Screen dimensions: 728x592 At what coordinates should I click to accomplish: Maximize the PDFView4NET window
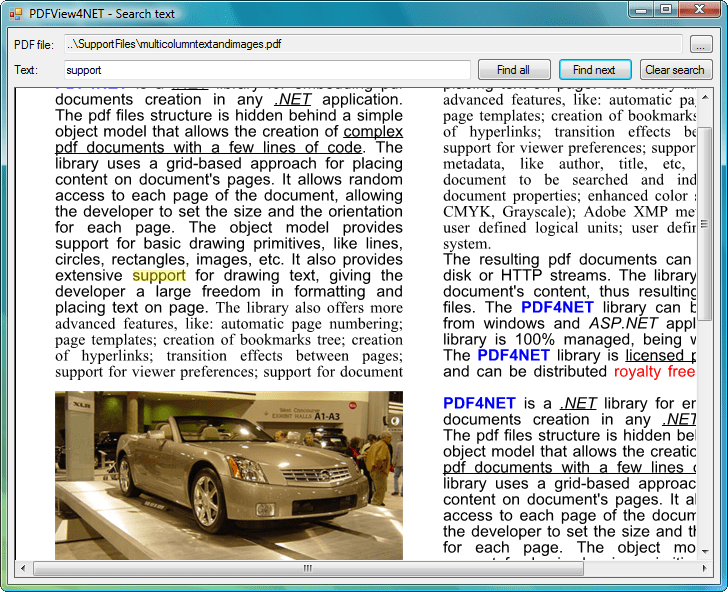pyautogui.click(x=666, y=10)
